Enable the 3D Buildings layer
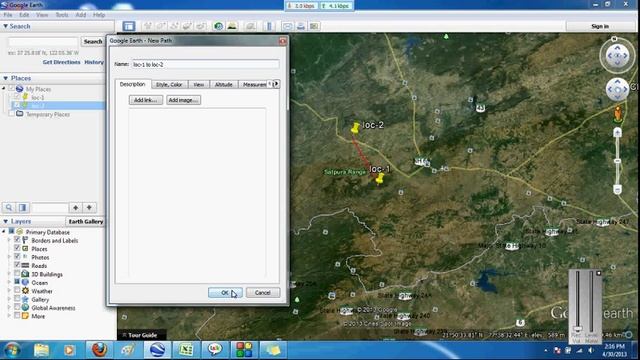The height and width of the screenshot is (360, 640). (x=17, y=274)
